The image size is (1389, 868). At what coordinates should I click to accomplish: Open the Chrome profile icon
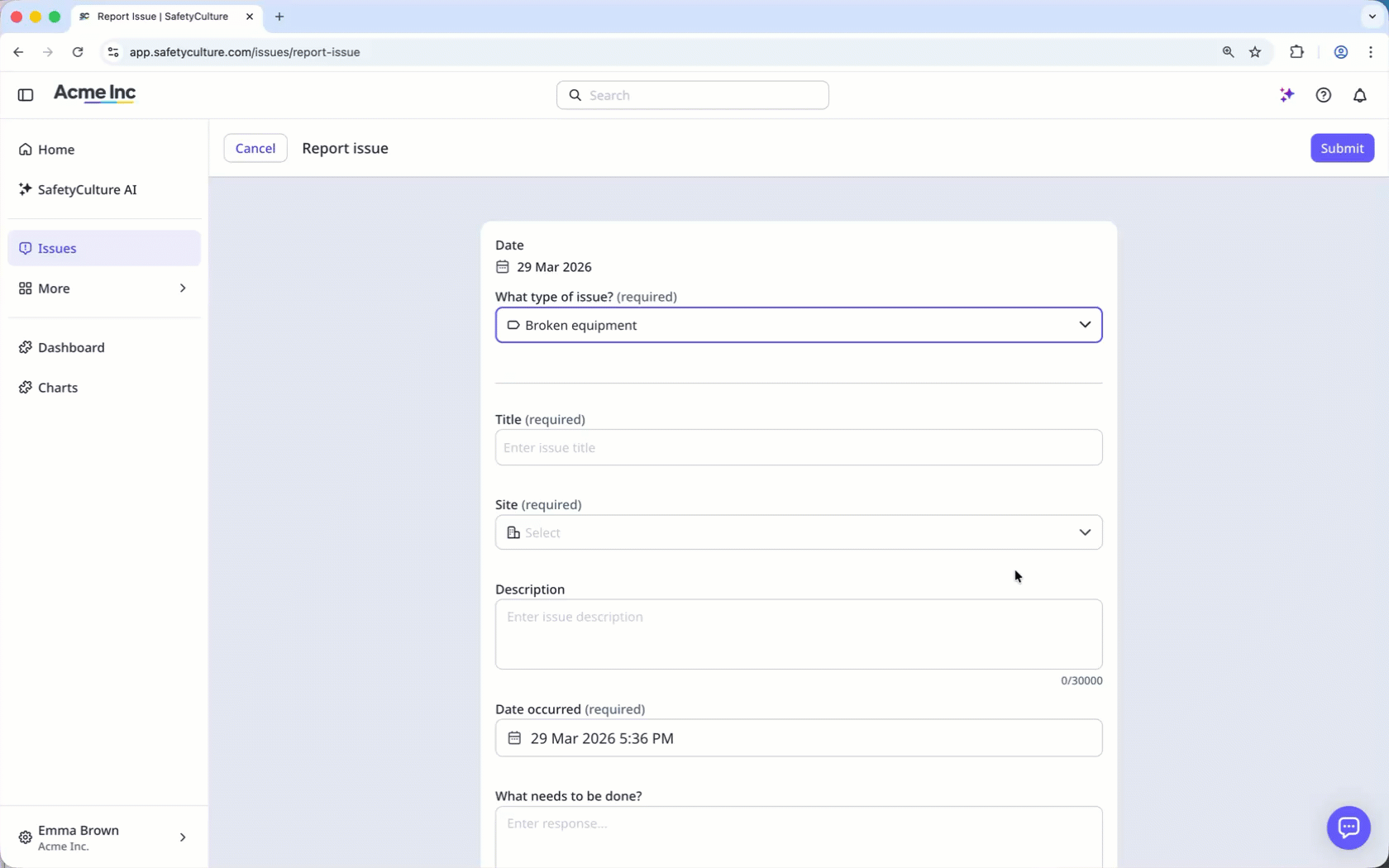(x=1341, y=52)
